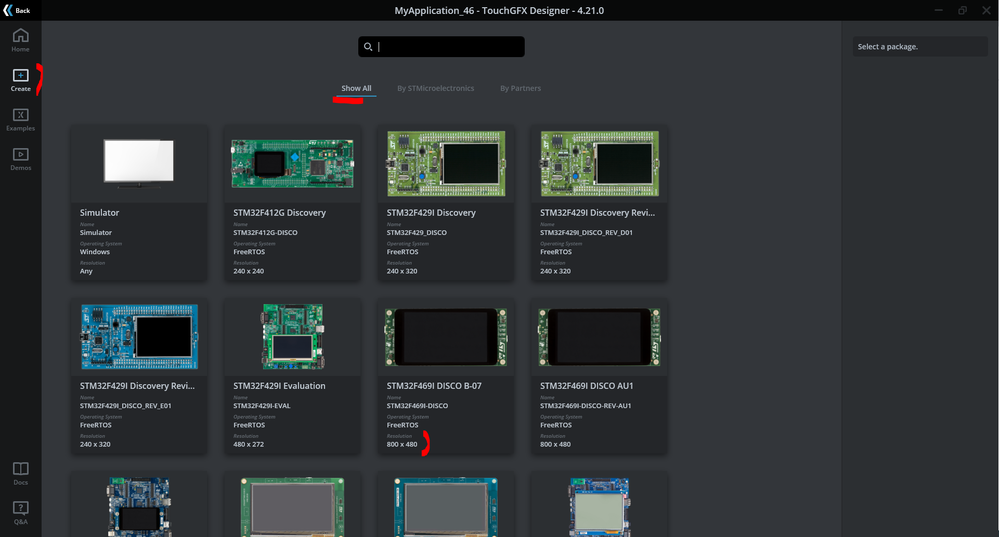Select the STM32F429I Discovery board image

click(x=446, y=164)
